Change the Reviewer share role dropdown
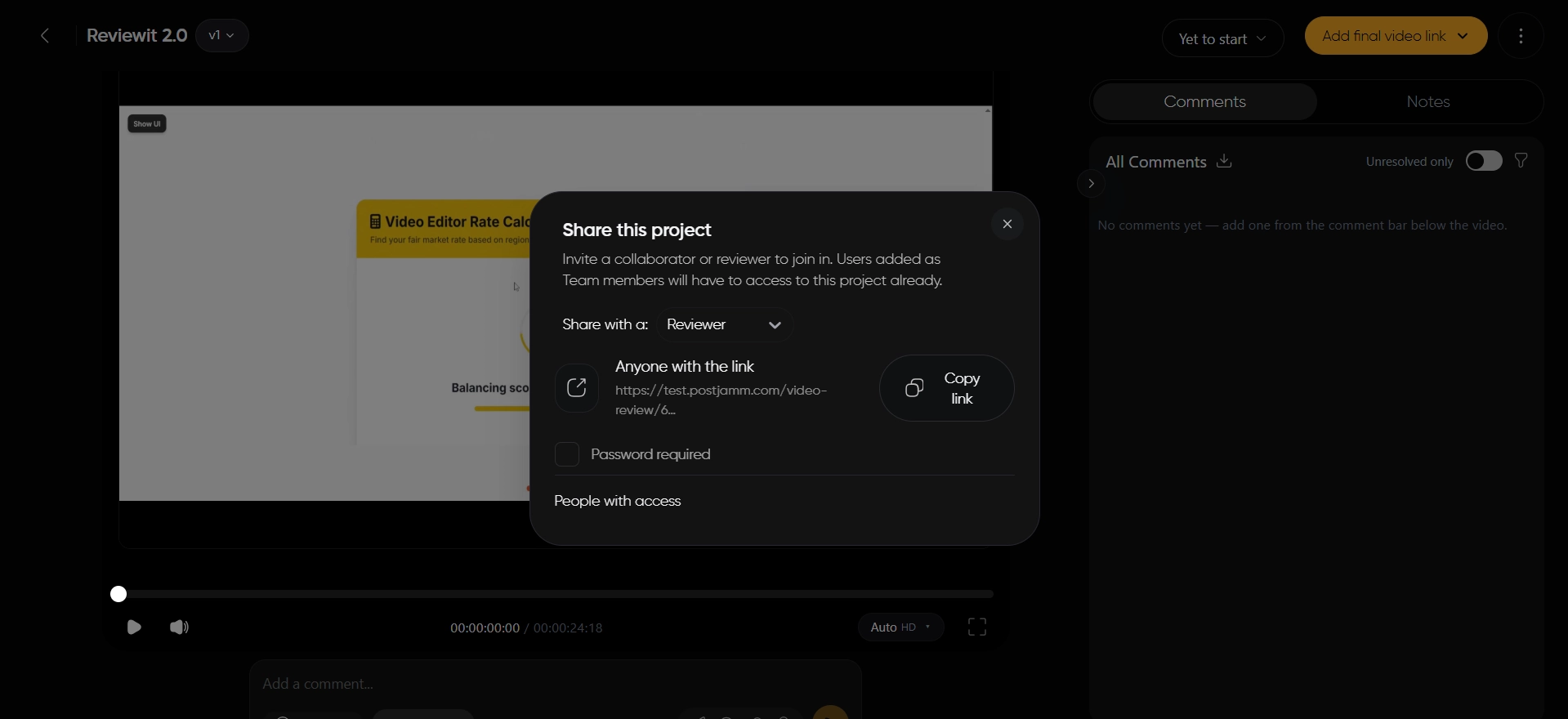1568x719 pixels. point(724,324)
